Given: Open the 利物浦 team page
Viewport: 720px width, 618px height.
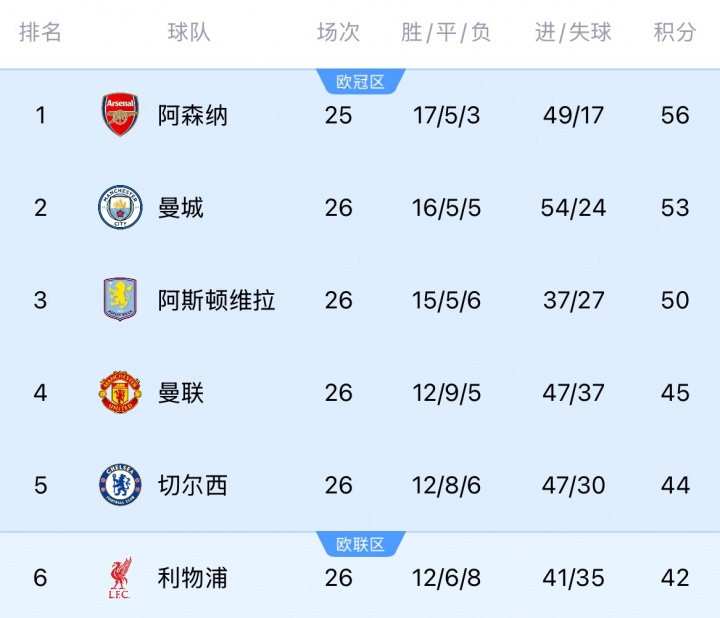Looking at the screenshot, I should click(x=193, y=578).
